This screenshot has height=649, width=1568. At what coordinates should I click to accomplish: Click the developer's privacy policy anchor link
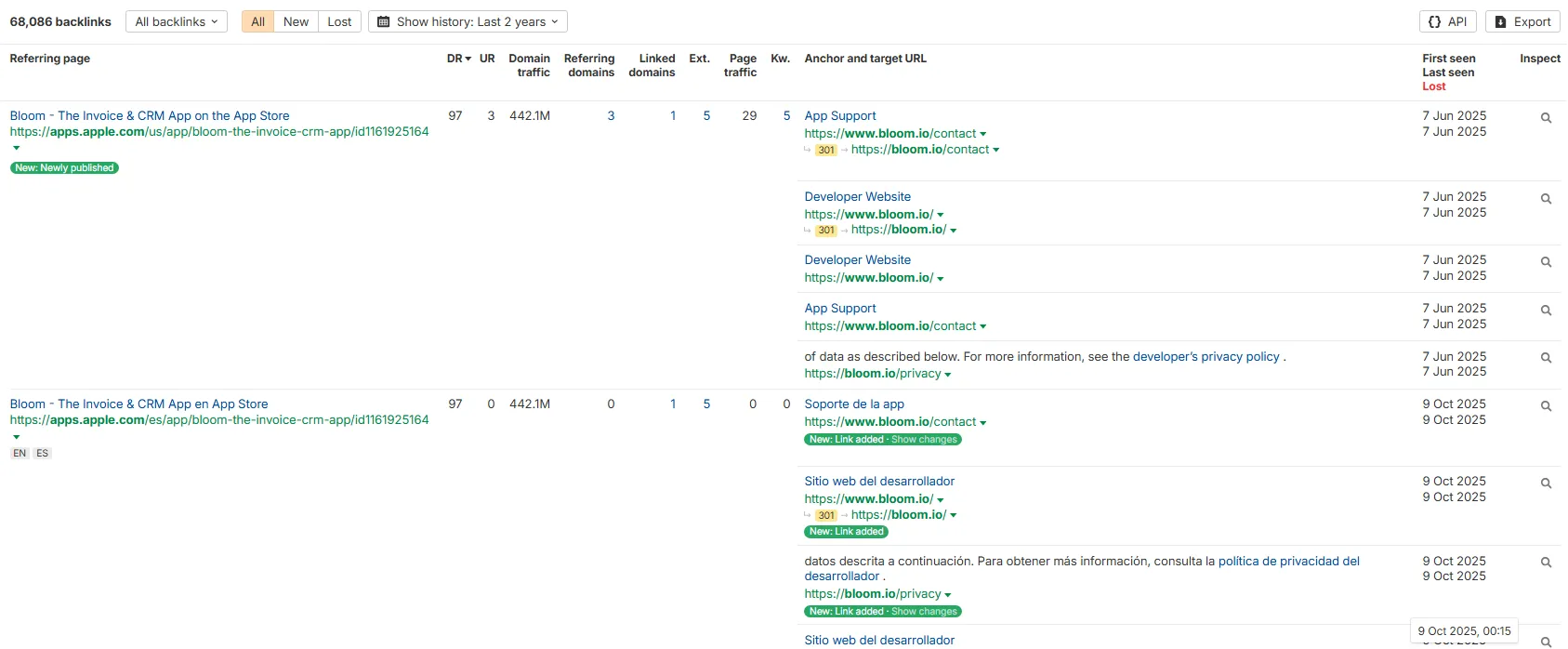1206,357
